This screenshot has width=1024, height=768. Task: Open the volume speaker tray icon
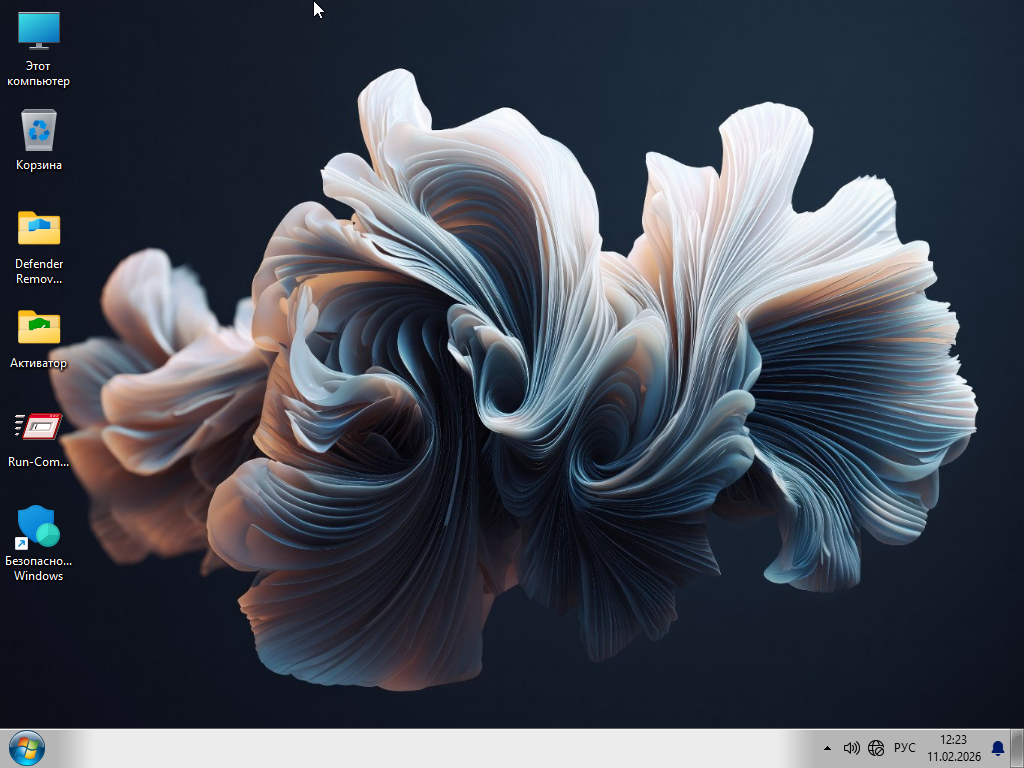851,748
